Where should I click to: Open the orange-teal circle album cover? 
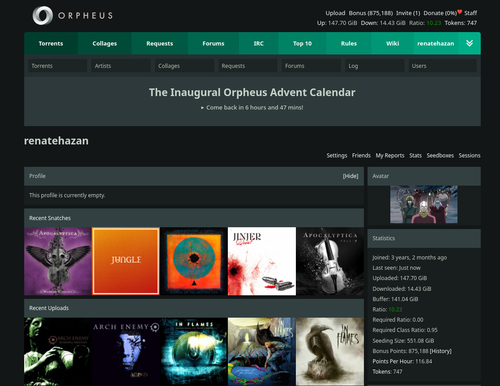(194, 261)
